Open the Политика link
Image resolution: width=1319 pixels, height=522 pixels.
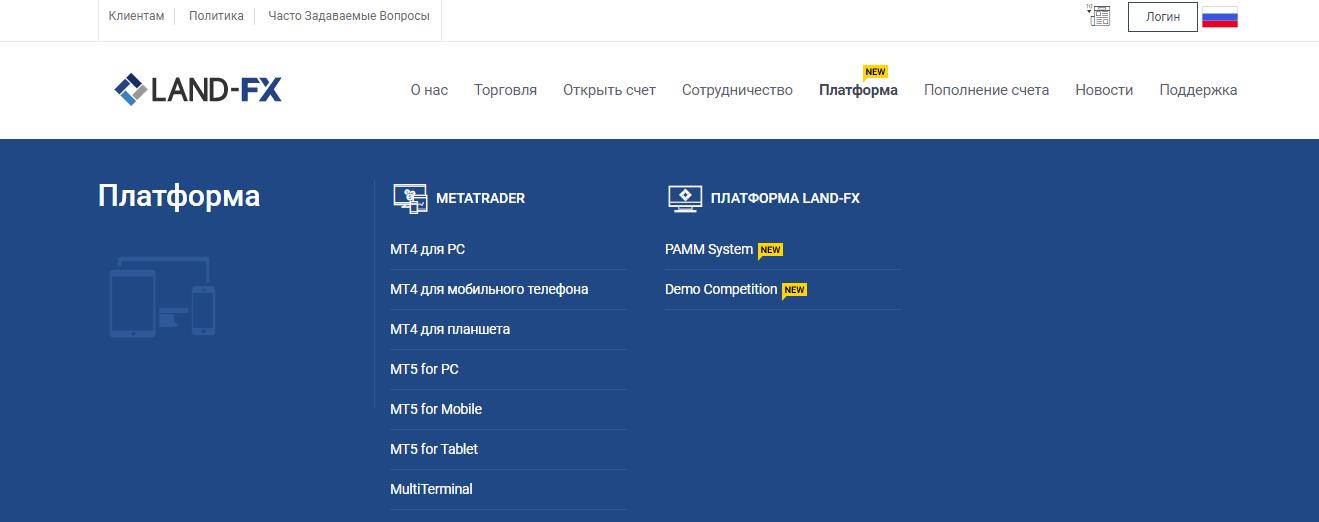tap(216, 16)
